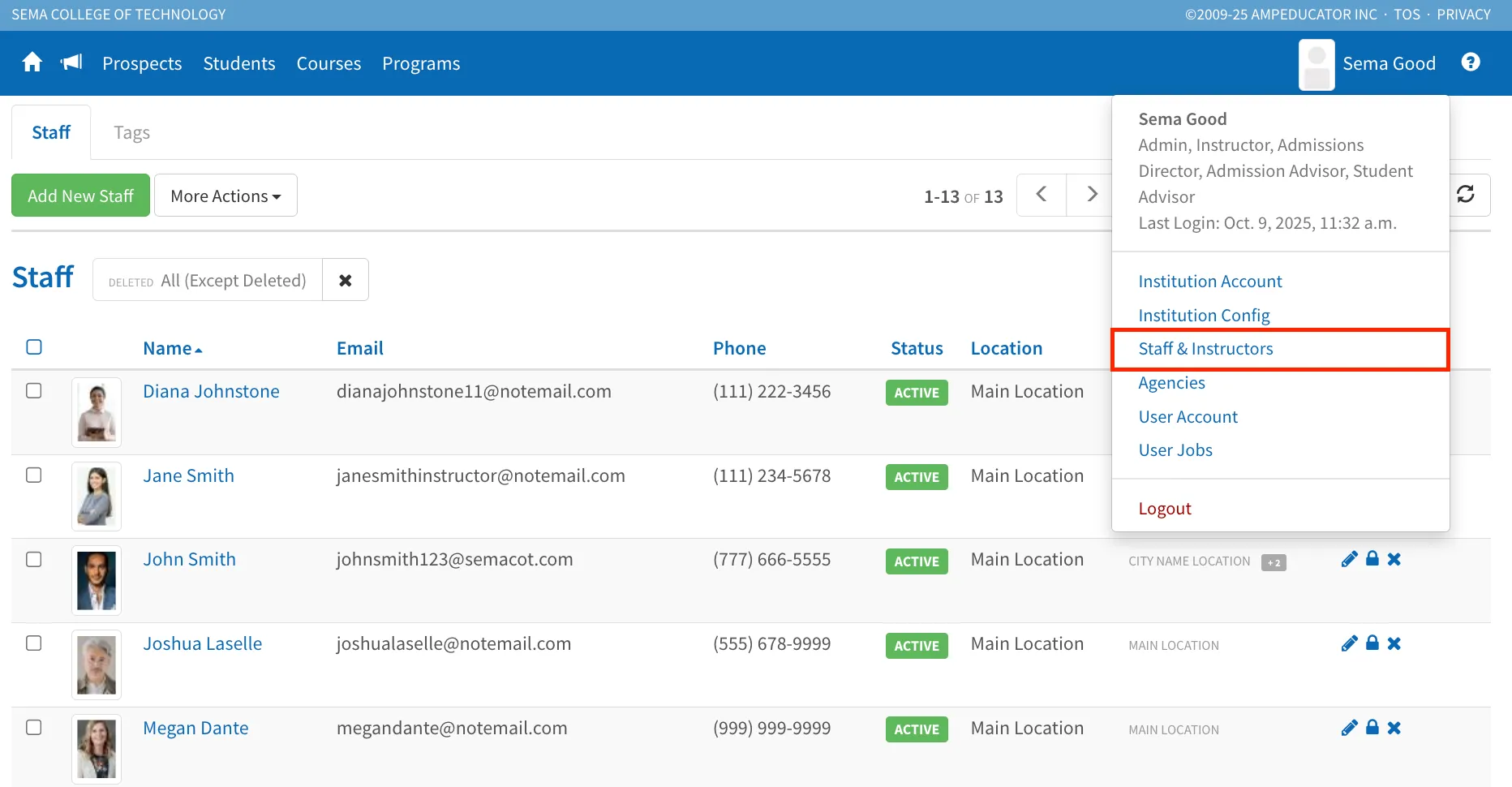This screenshot has width=1512, height=787.
Task: Click lock icon for Megan Dante
Action: click(1372, 727)
